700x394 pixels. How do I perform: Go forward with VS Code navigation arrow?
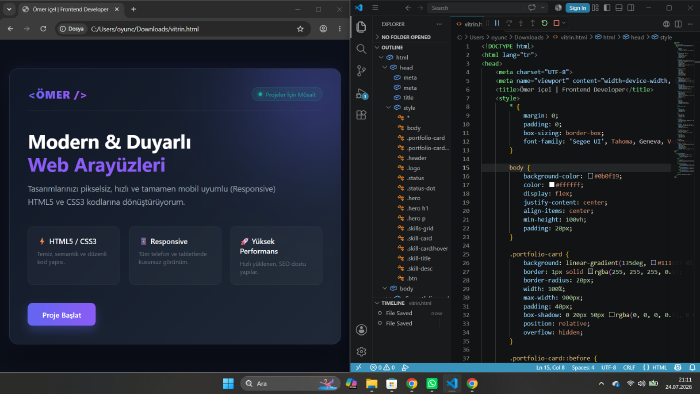click(x=420, y=8)
